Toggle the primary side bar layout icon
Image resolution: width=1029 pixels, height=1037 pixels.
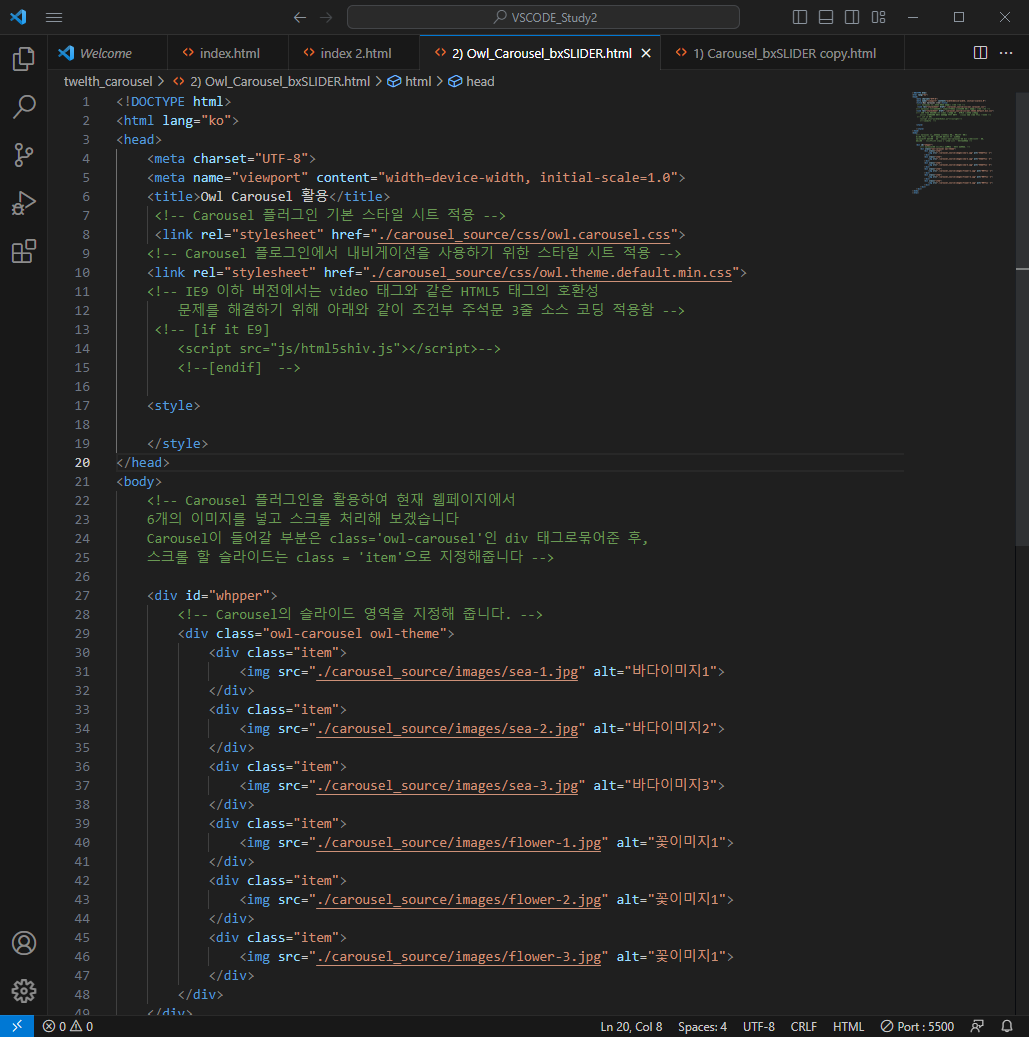(800, 17)
